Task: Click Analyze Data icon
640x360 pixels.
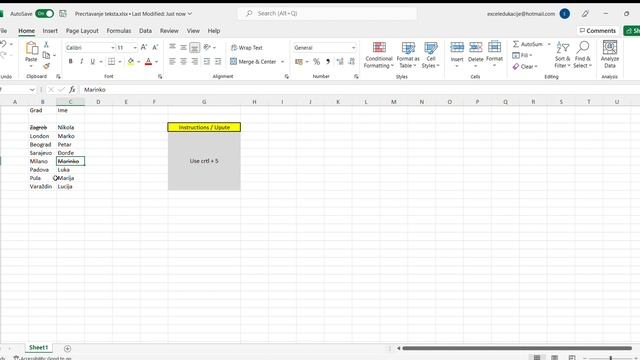Action: [x=610, y=48]
